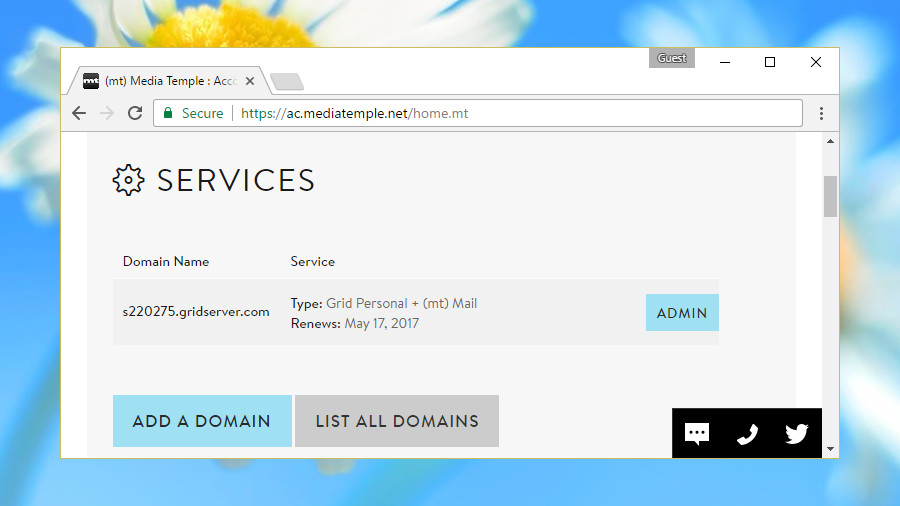Click the green padlock Secure icon
The height and width of the screenshot is (506, 900).
click(168, 112)
